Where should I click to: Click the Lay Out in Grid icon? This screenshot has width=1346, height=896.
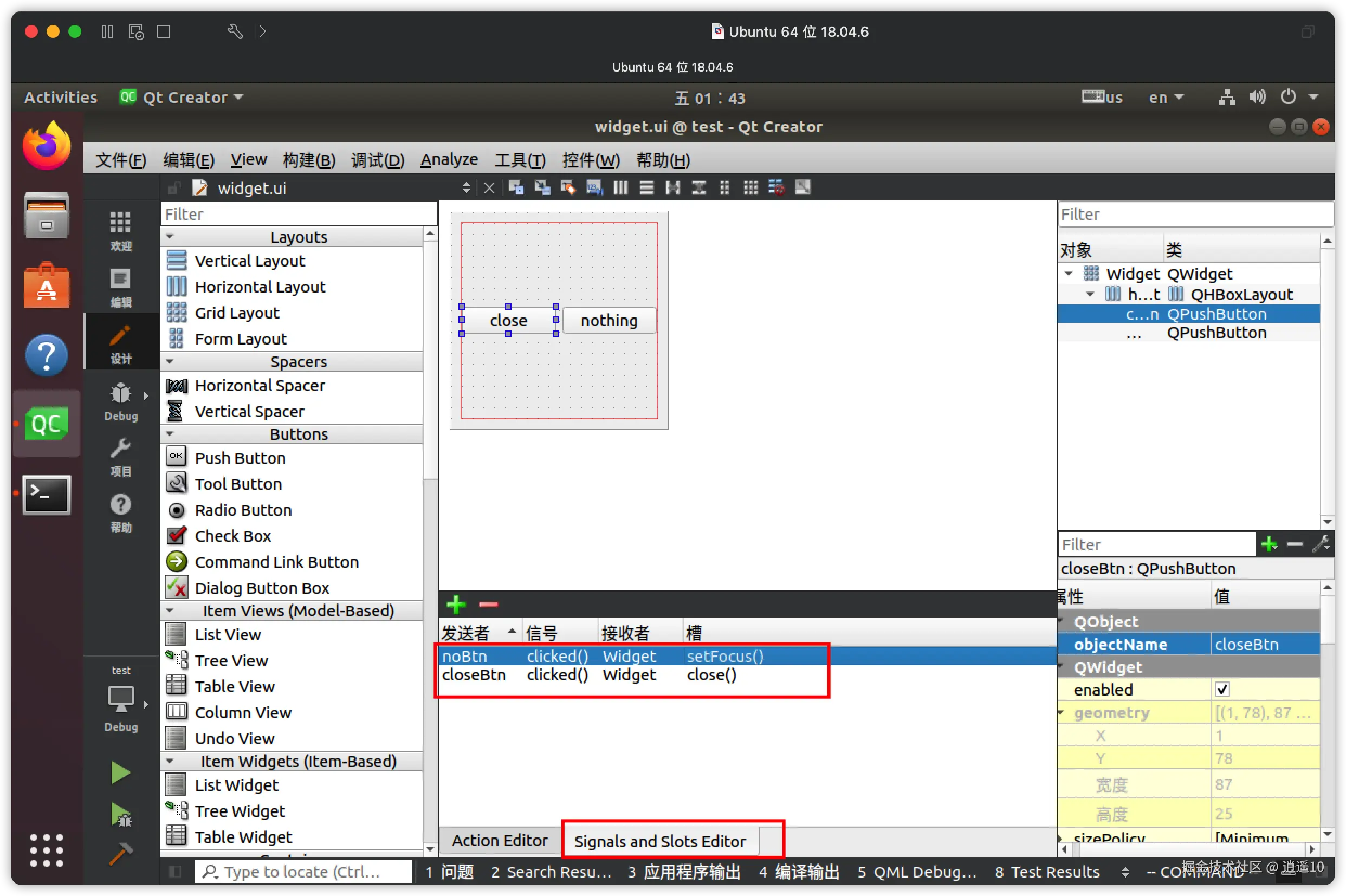[750, 187]
